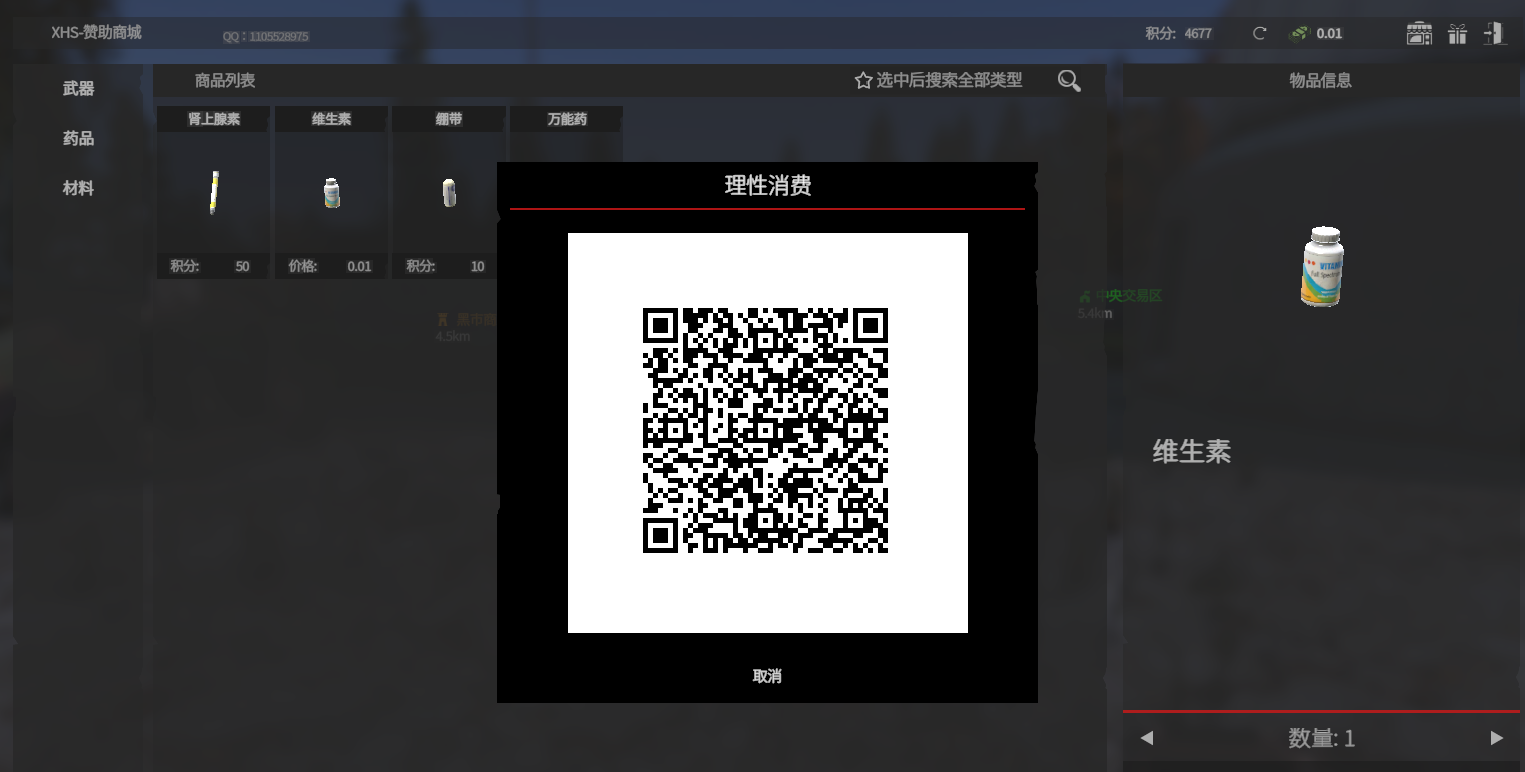Select the 药品 category
Screen dimensions: 1525x772
pyautogui.click(x=78, y=138)
